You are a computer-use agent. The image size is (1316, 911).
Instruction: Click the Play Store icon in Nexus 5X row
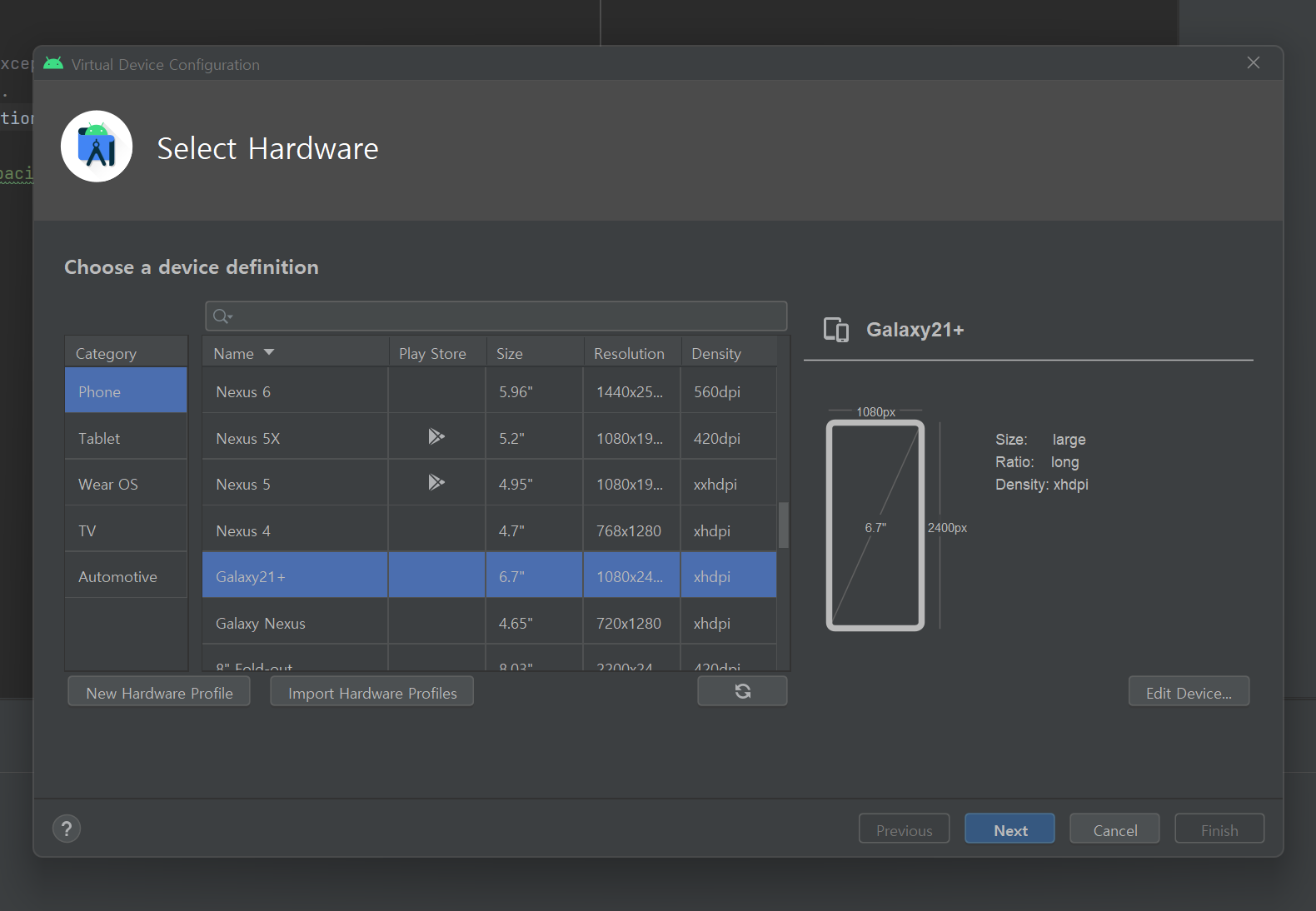(436, 436)
